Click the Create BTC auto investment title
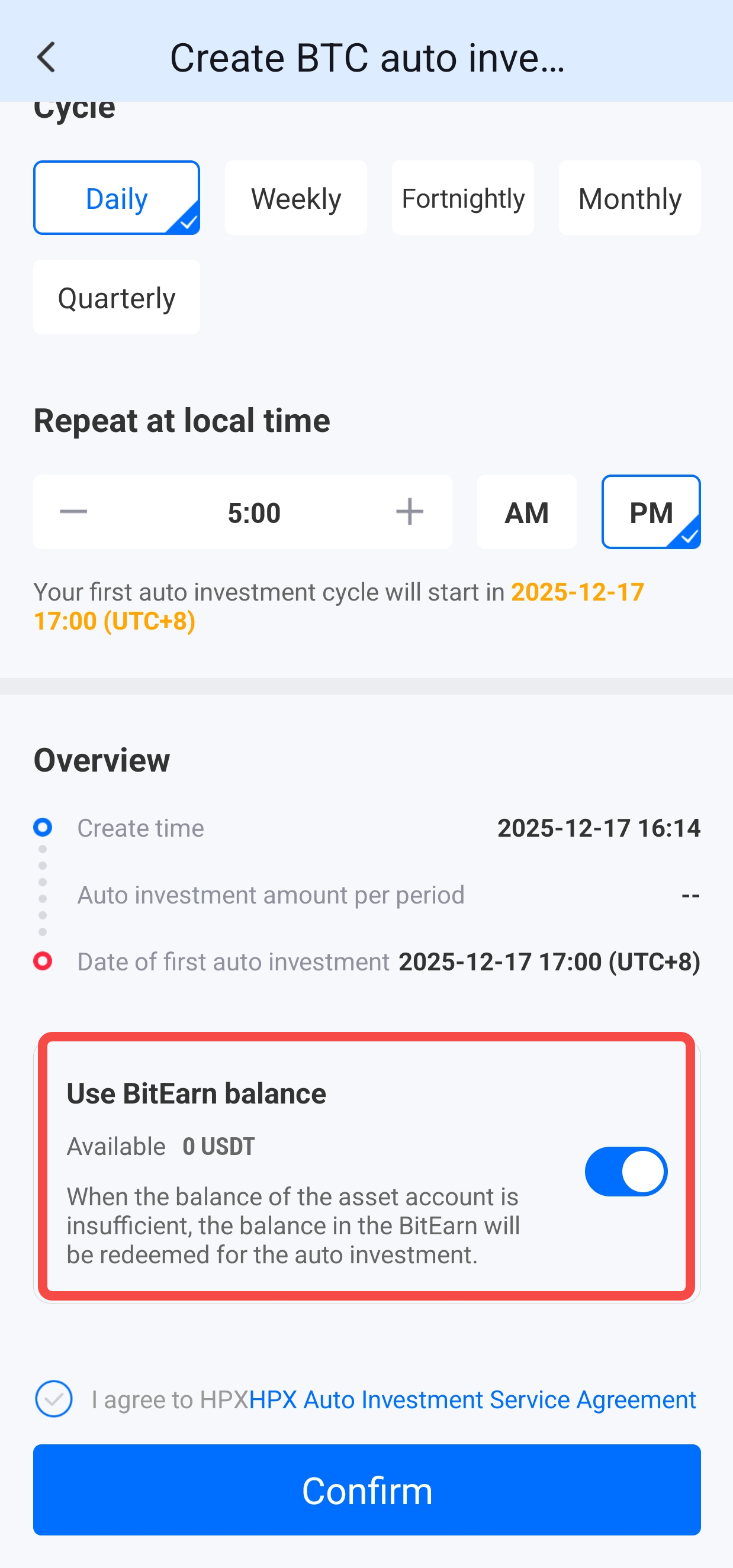The width and height of the screenshot is (733, 1568). click(367, 59)
